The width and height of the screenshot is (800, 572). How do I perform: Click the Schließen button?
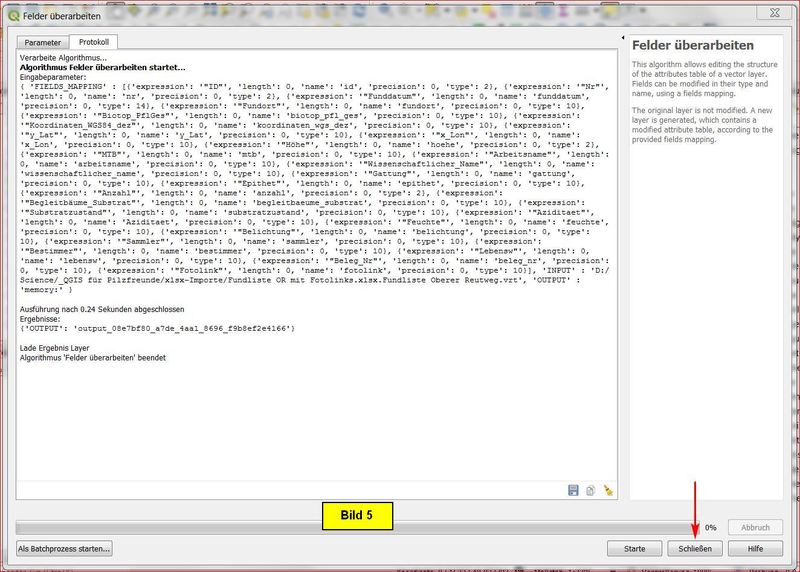point(695,548)
